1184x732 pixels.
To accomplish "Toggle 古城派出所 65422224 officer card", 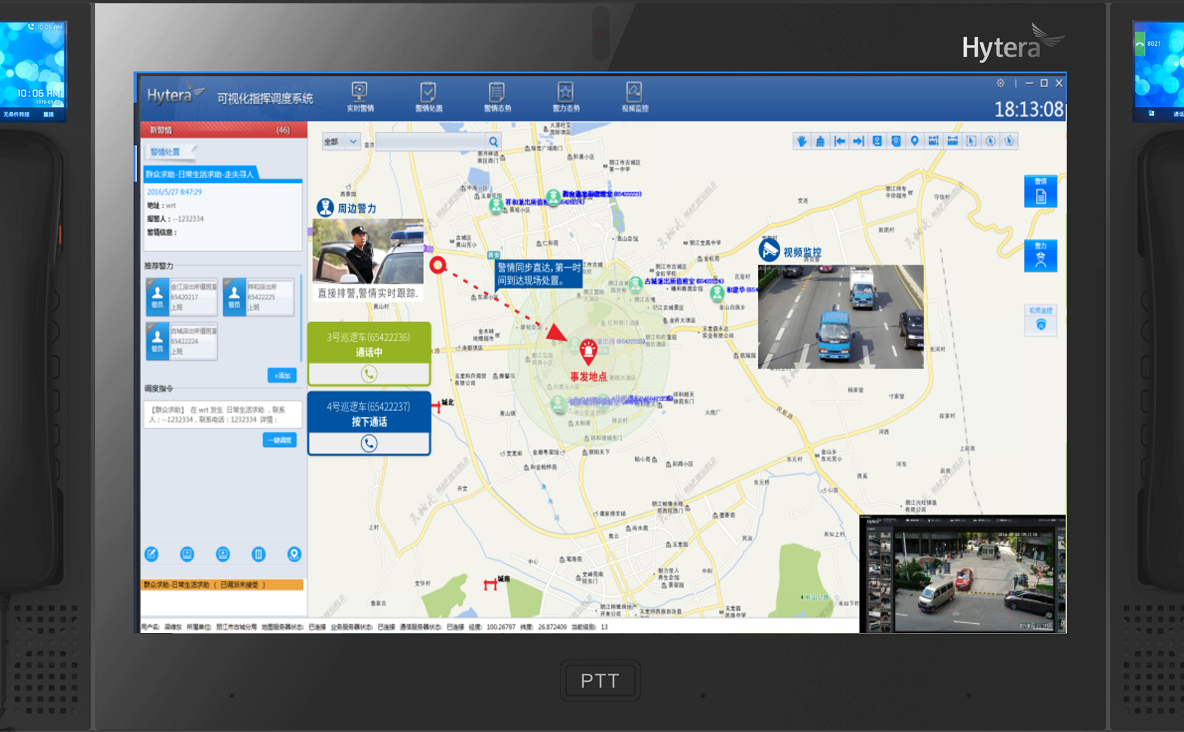I will 182,341.
